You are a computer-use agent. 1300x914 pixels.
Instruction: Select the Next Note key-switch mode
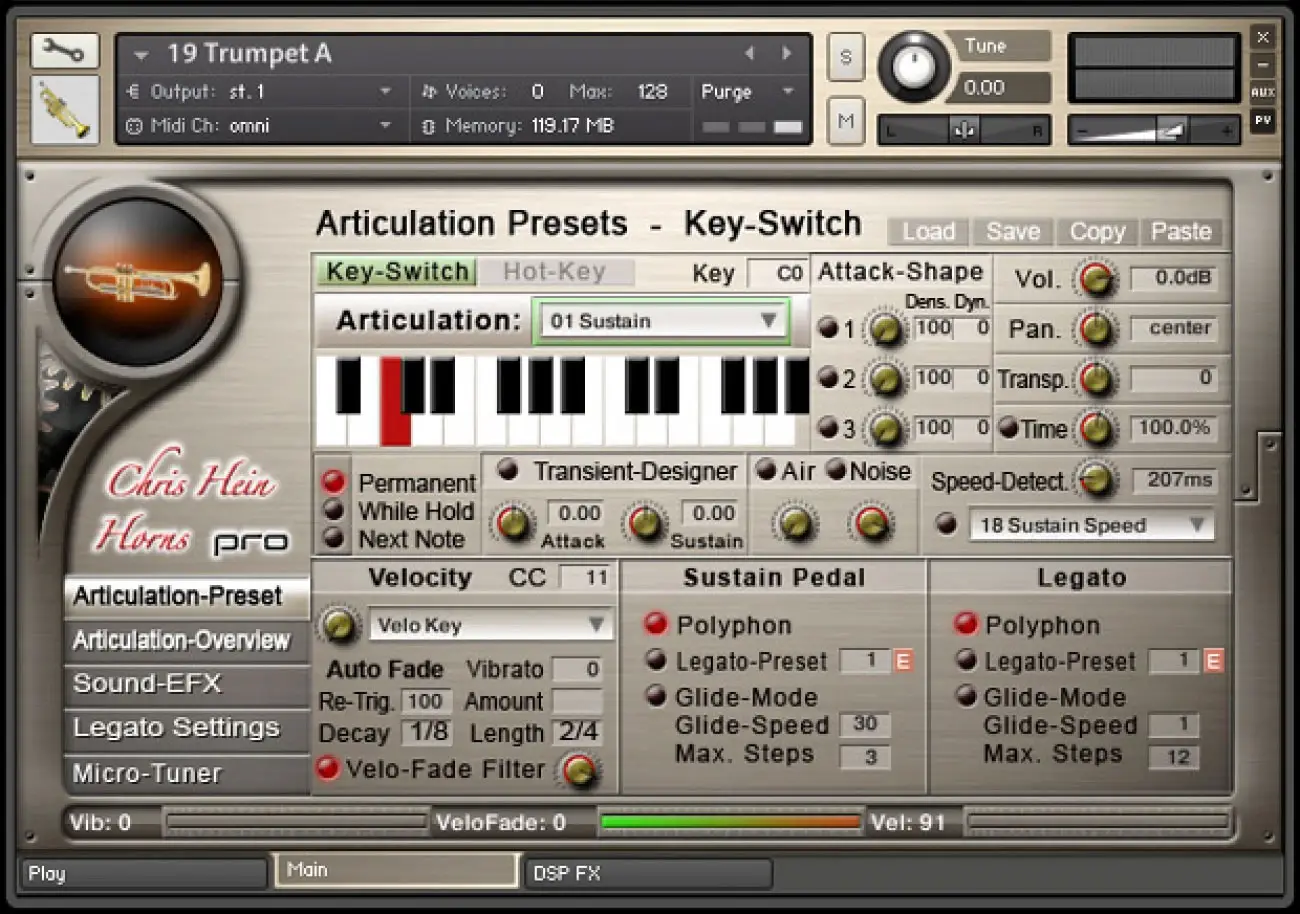coord(334,538)
